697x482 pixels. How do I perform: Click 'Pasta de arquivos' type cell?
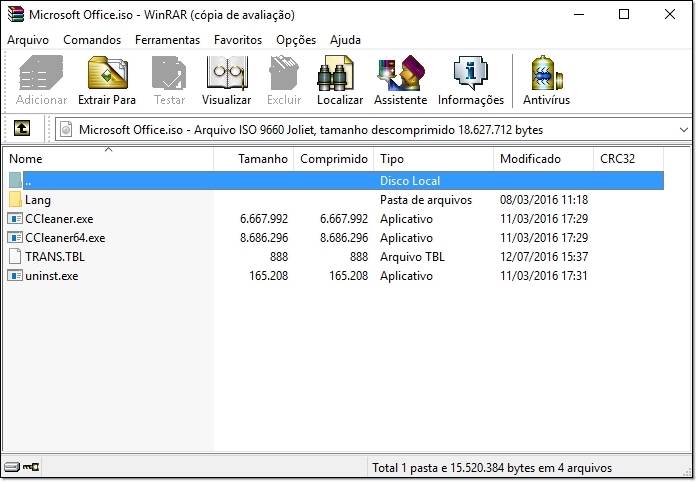[x=426, y=200]
